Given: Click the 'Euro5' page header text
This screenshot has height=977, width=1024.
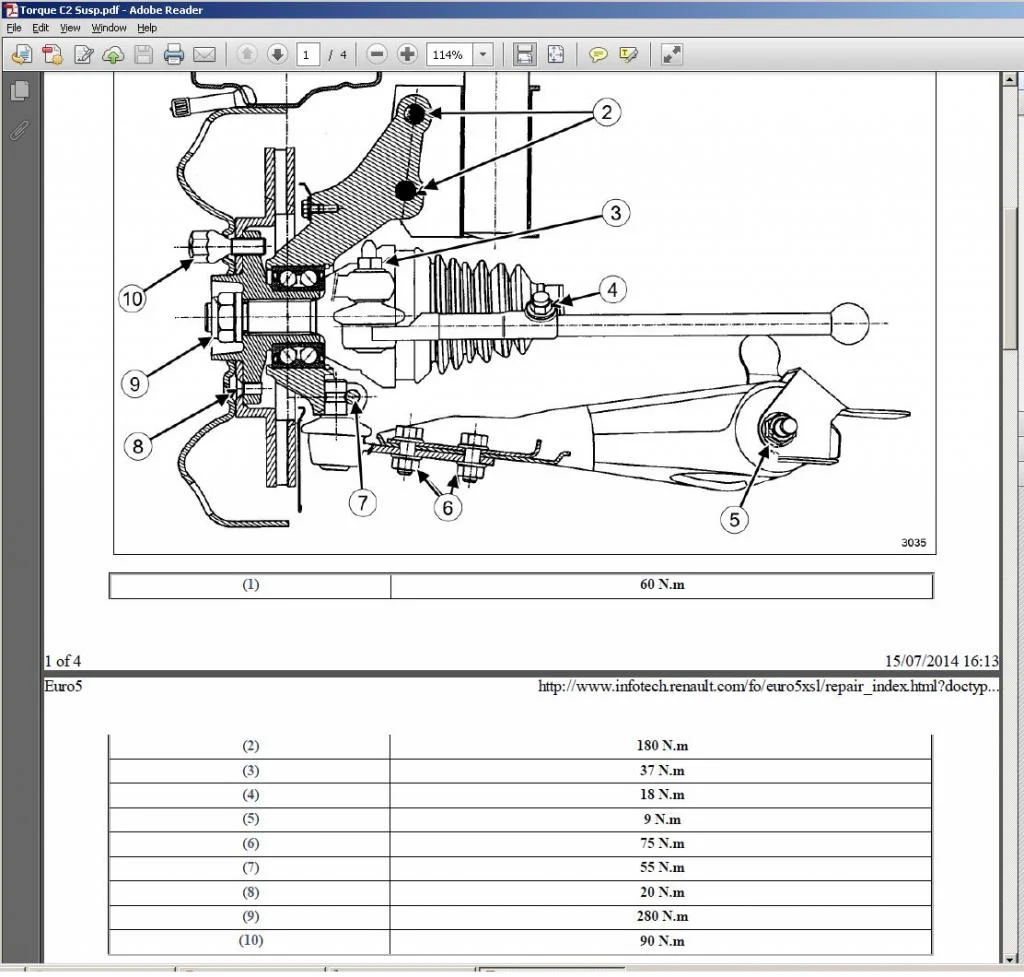Looking at the screenshot, I should pyautogui.click(x=63, y=686).
